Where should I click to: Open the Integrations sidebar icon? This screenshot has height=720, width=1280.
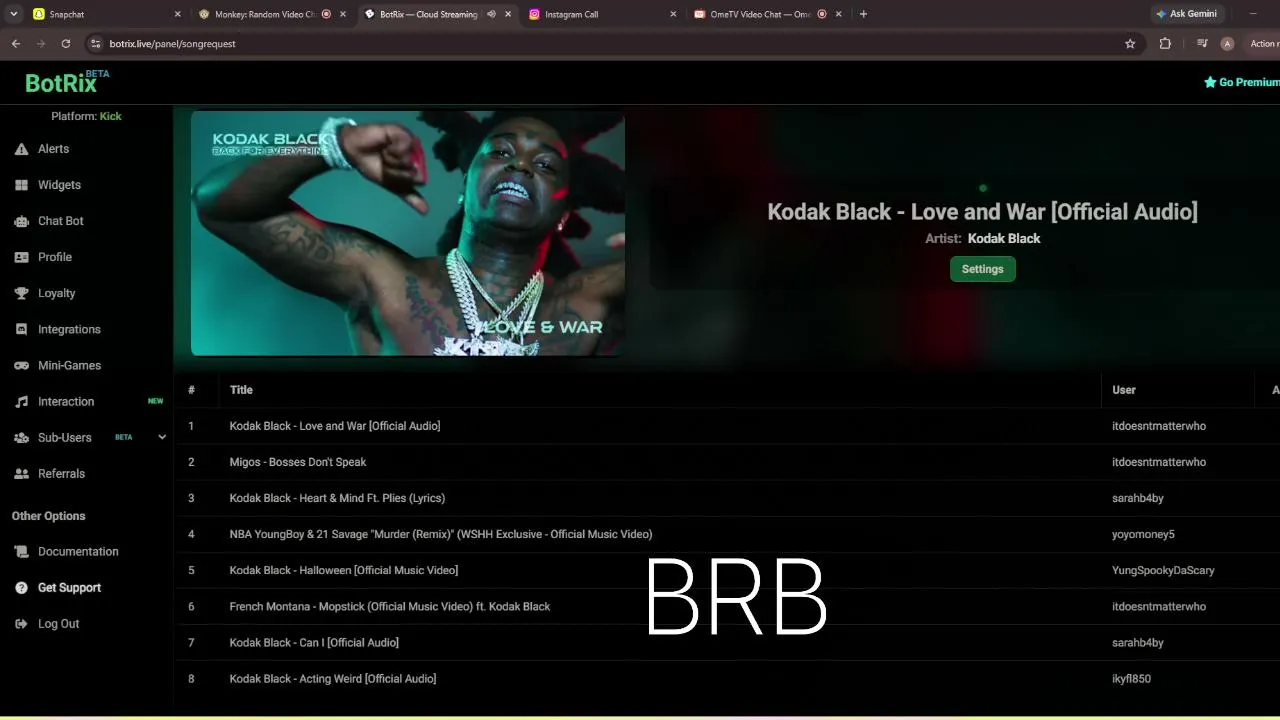pos(21,329)
